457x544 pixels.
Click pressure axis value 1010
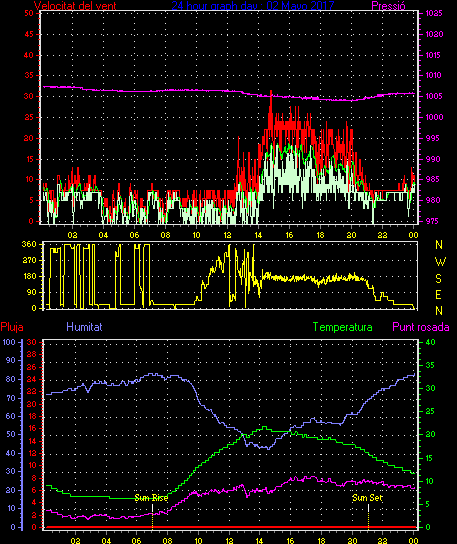pos(434,75)
